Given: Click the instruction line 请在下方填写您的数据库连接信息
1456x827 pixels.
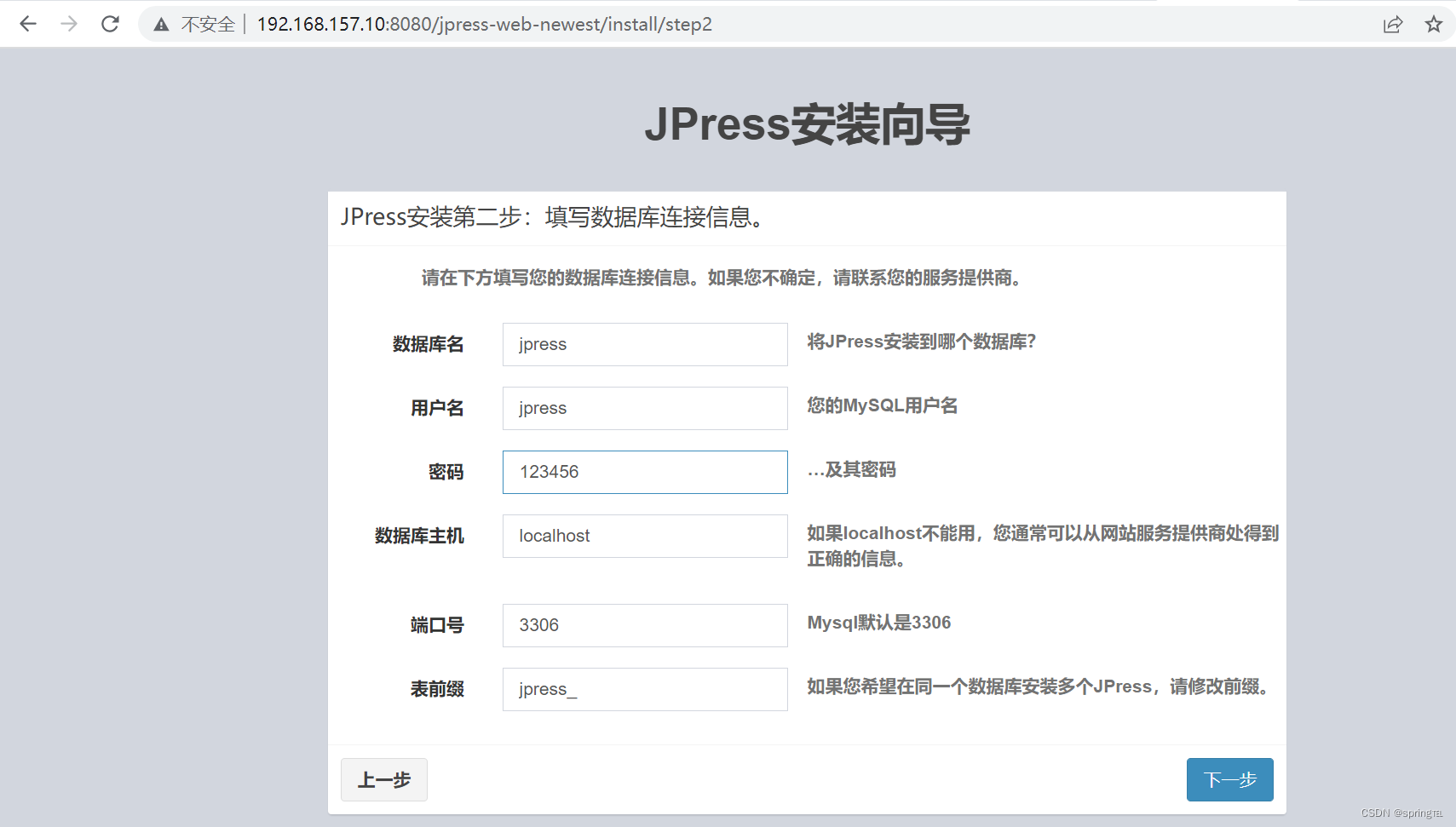Looking at the screenshot, I should pos(722,278).
